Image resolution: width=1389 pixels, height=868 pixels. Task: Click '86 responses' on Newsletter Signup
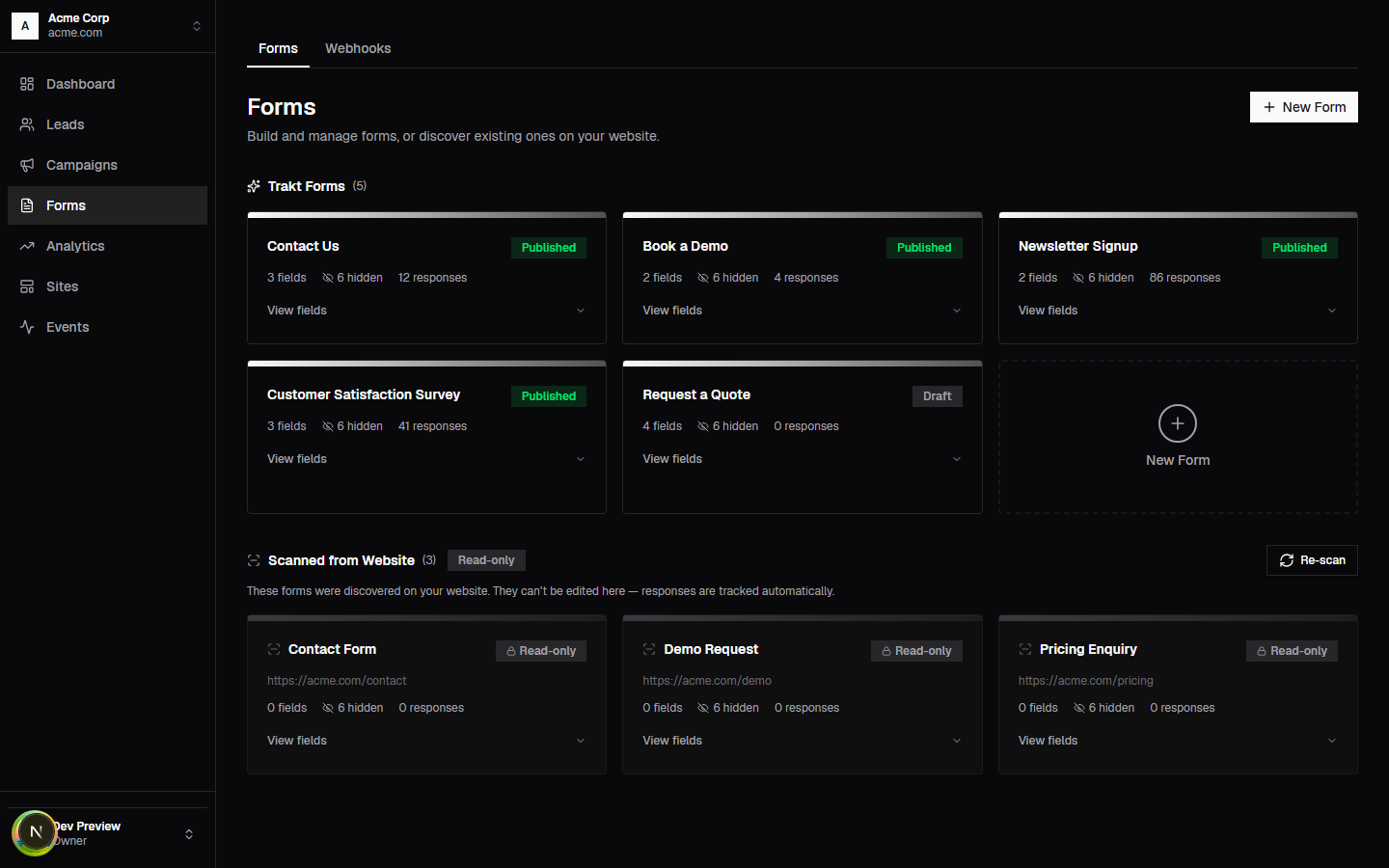point(1185,278)
